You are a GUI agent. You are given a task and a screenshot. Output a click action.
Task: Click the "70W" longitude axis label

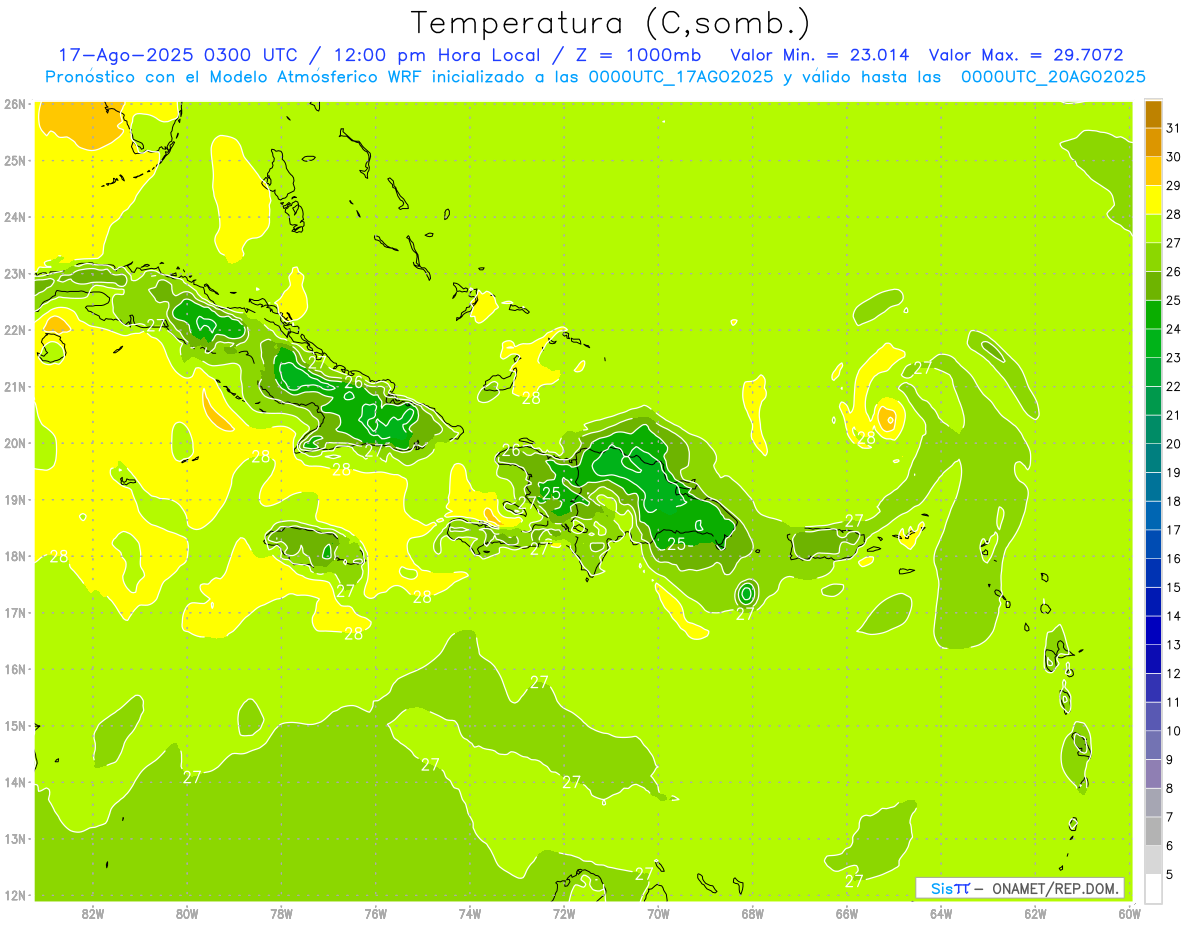[658, 912]
